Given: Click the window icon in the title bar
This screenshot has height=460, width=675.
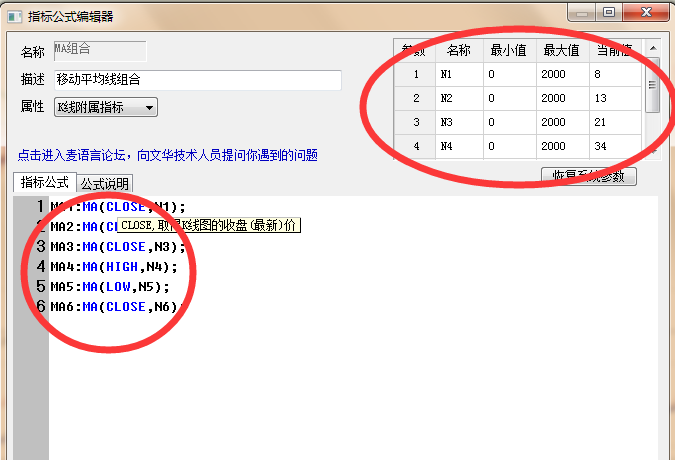Looking at the screenshot, I should pyautogui.click(x=14, y=15).
